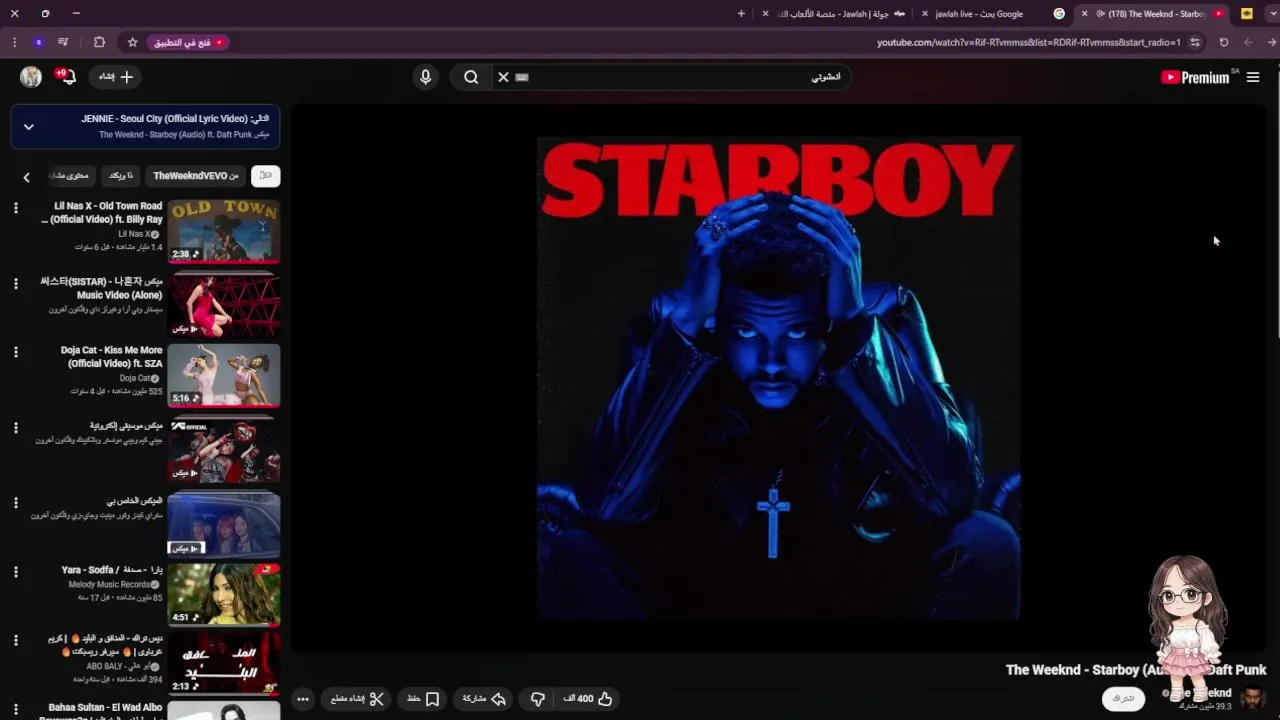This screenshot has height=720, width=1280.
Task: Open the browser extensions puzzle icon
Action: pyautogui.click(x=99, y=42)
